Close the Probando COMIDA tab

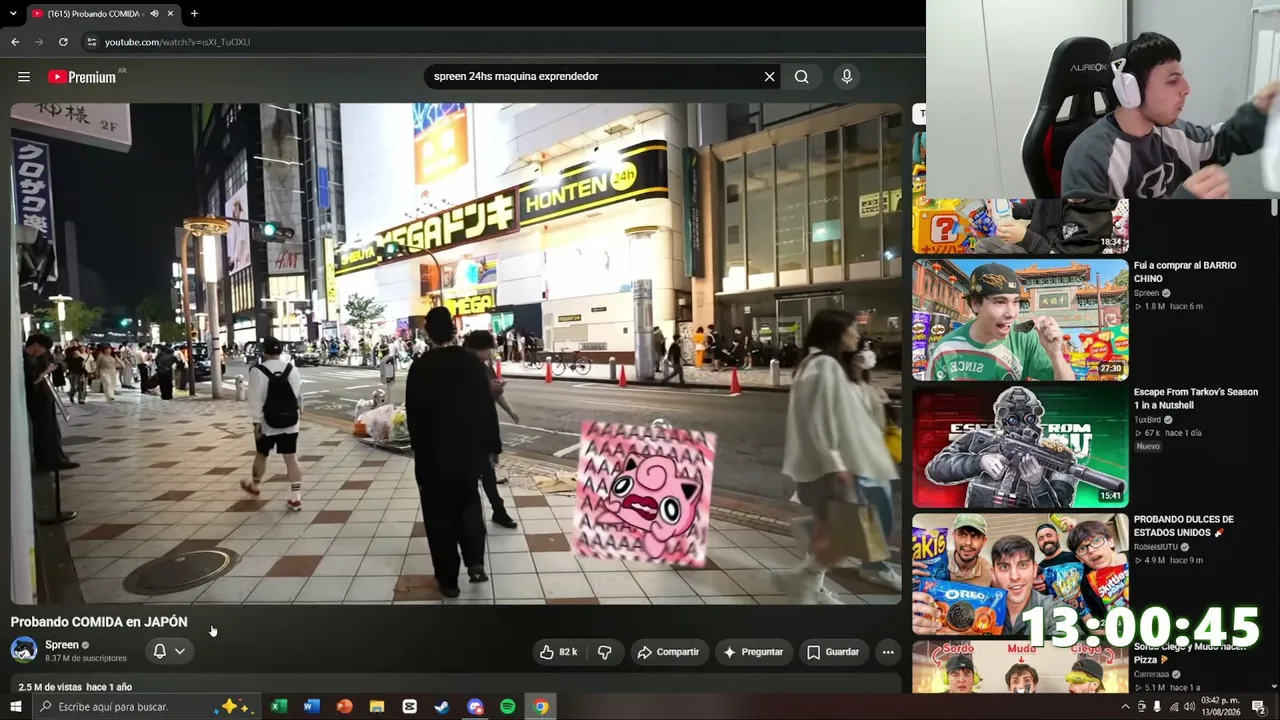(x=170, y=14)
